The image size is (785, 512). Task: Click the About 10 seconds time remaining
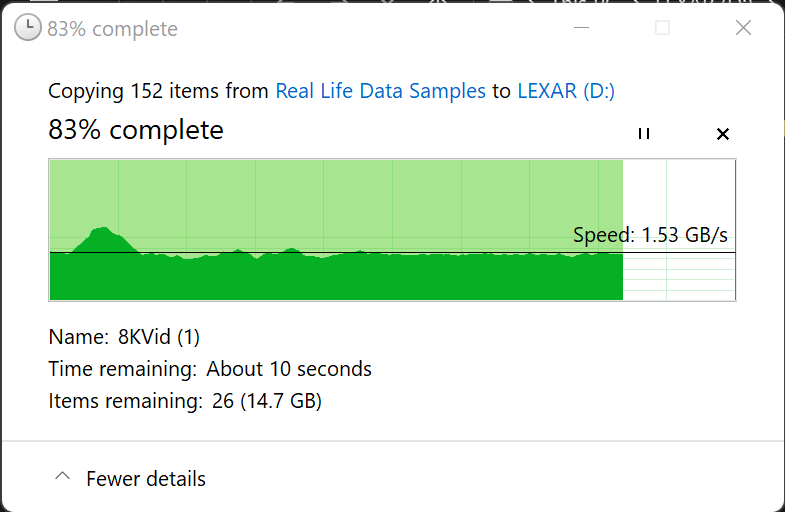(x=289, y=369)
